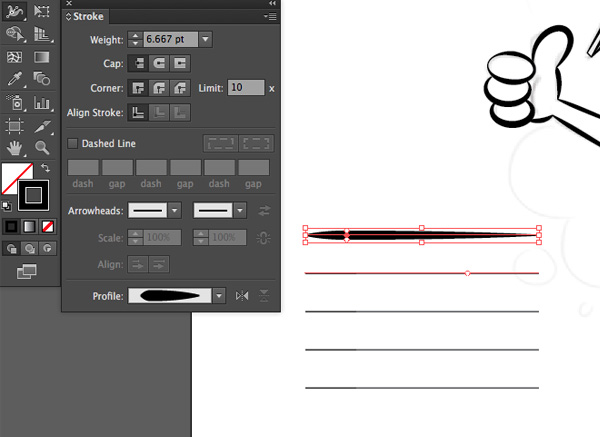Select the Artboard tool
Screen dimensions: 600x437
(15, 125)
